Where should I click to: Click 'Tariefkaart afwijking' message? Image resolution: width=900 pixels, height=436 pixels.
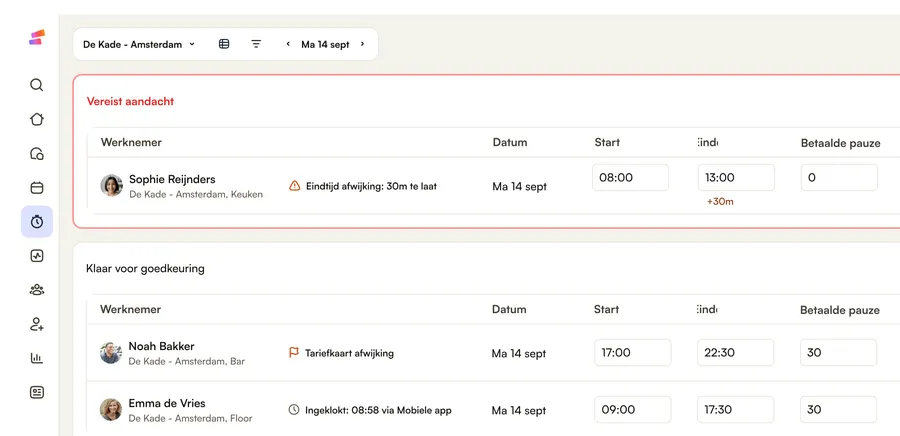click(350, 353)
